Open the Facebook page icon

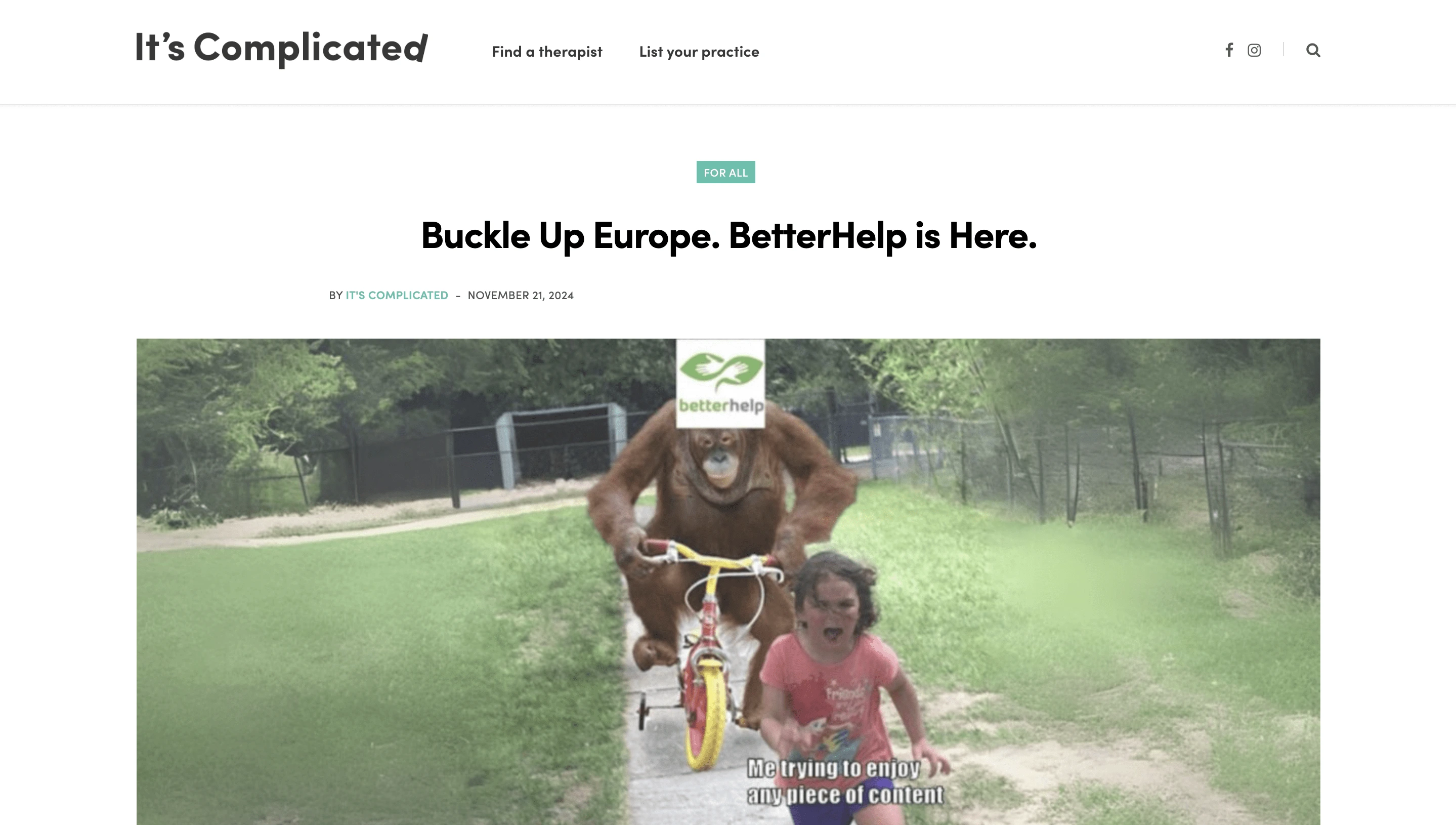[x=1229, y=51]
